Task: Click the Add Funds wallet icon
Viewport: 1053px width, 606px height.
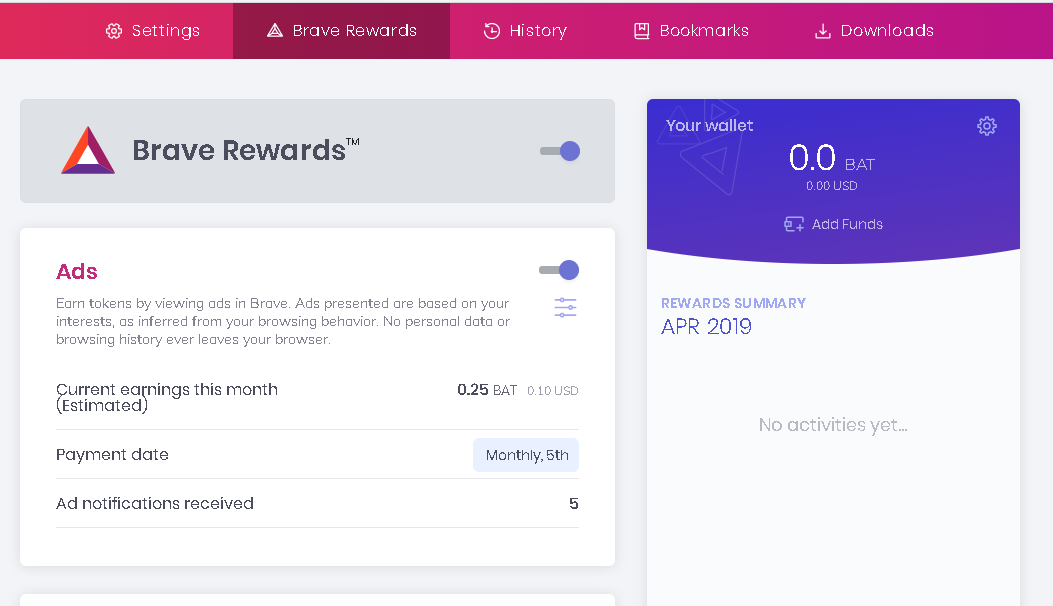Action: coord(794,224)
